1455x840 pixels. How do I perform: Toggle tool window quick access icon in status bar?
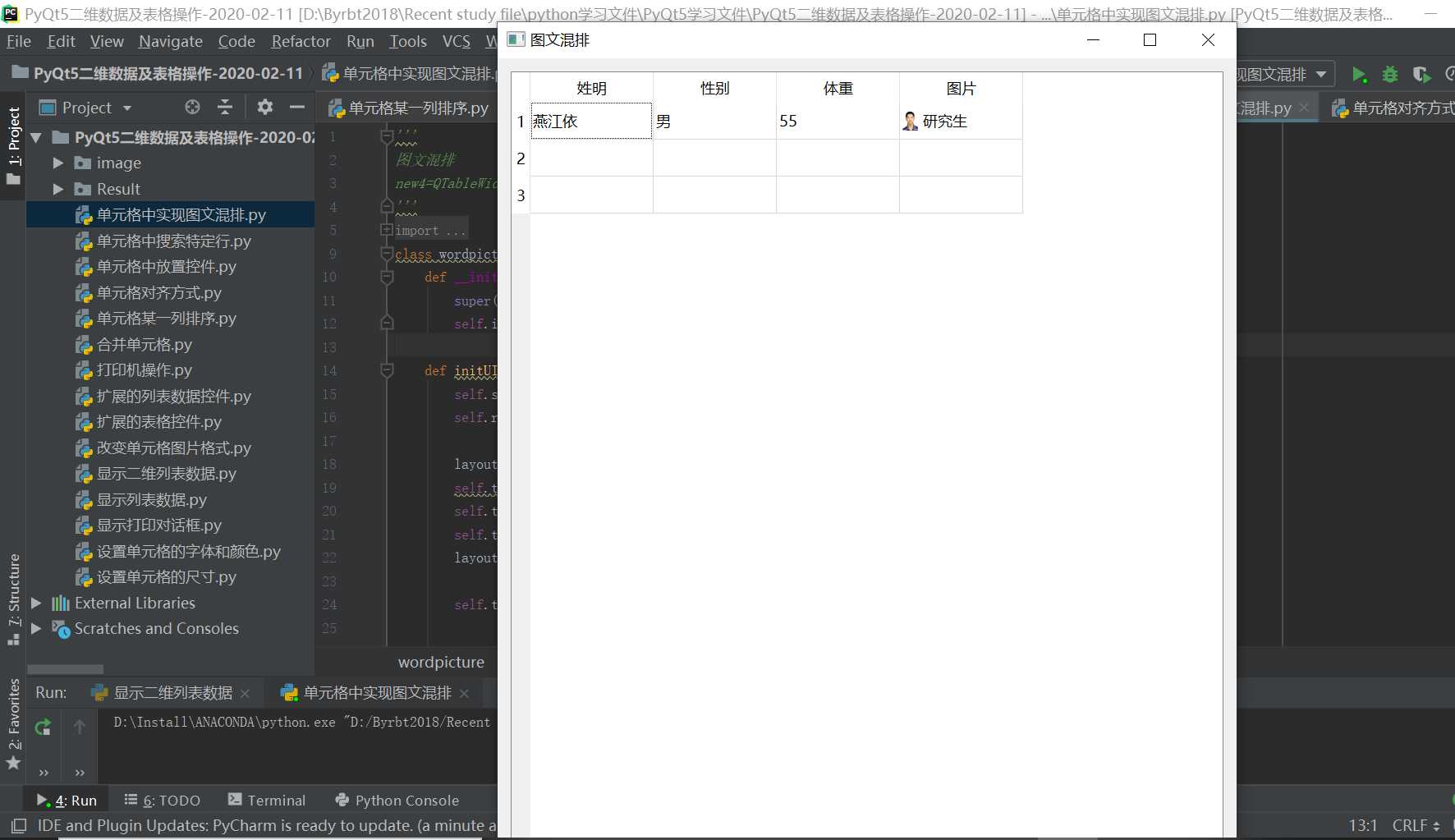pos(18,825)
